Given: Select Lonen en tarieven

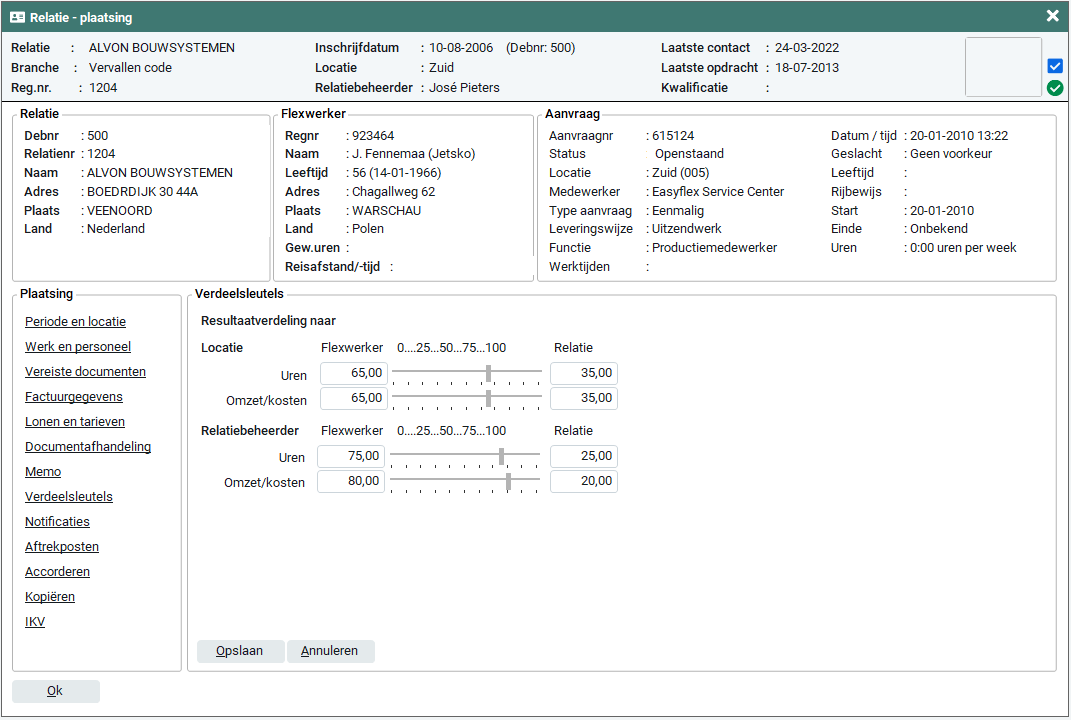Looking at the screenshot, I should pyautogui.click(x=75, y=422).
